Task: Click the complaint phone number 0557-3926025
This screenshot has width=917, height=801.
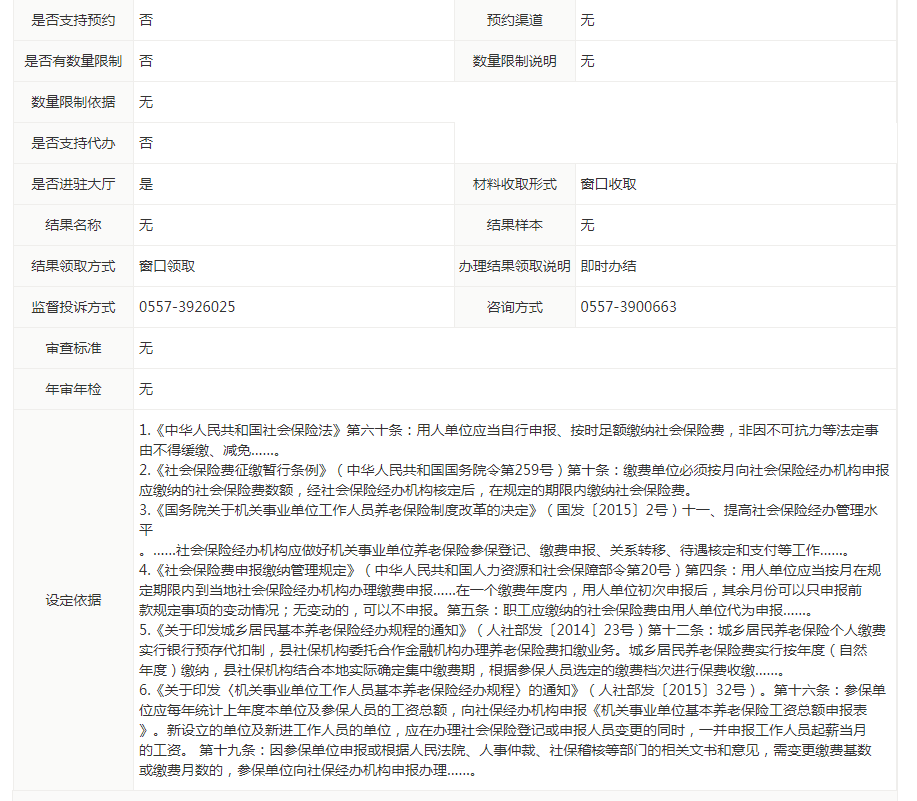Action: coord(187,307)
